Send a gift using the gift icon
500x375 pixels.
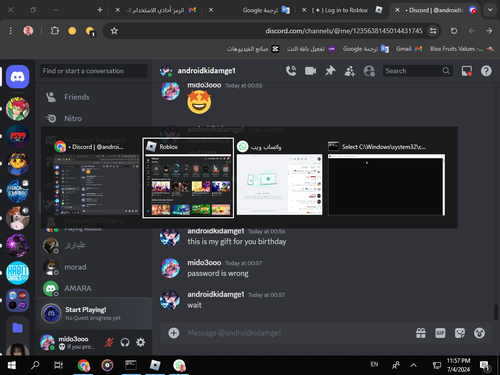point(421,333)
